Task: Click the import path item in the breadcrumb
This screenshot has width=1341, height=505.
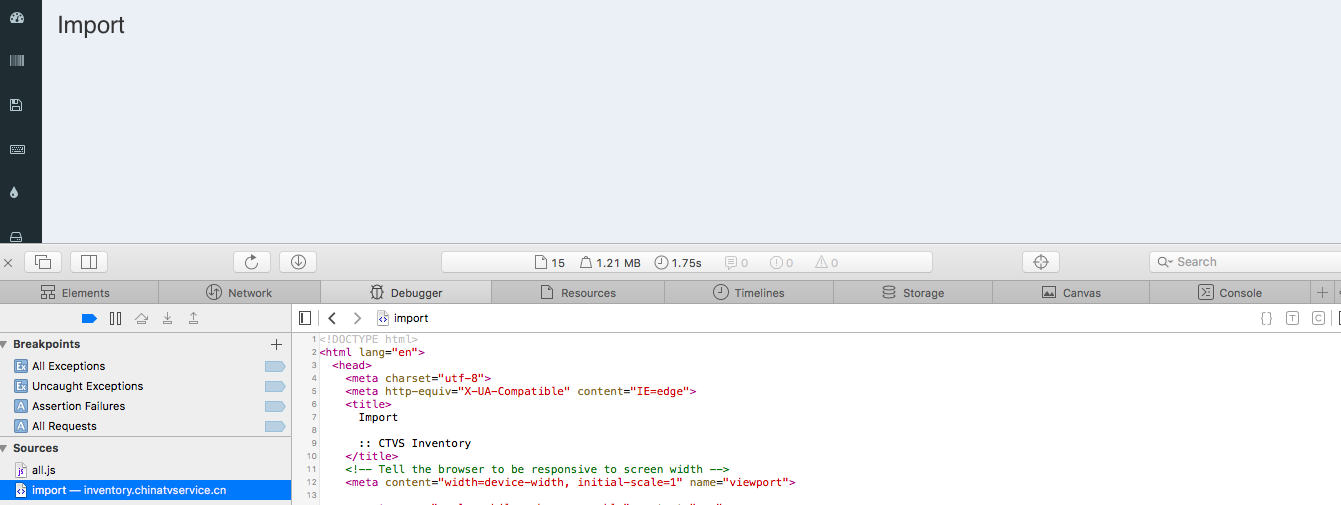Action: point(402,318)
